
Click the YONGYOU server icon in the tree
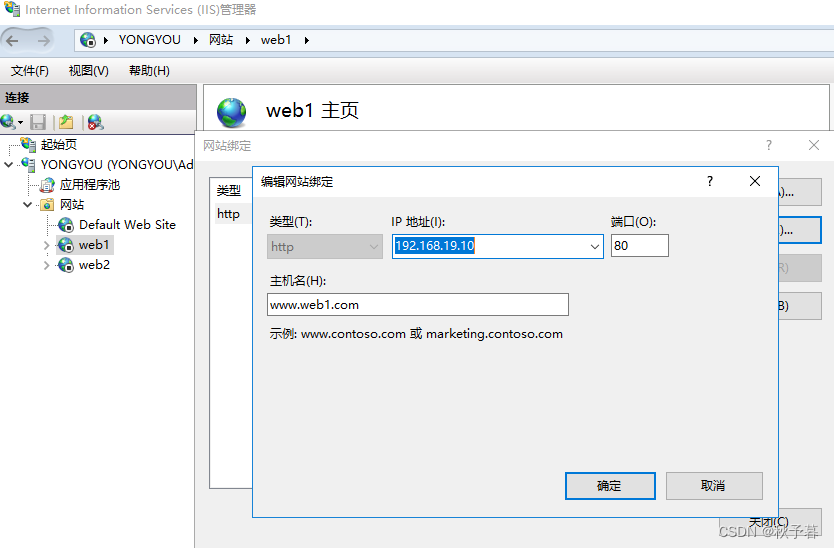tap(28, 164)
